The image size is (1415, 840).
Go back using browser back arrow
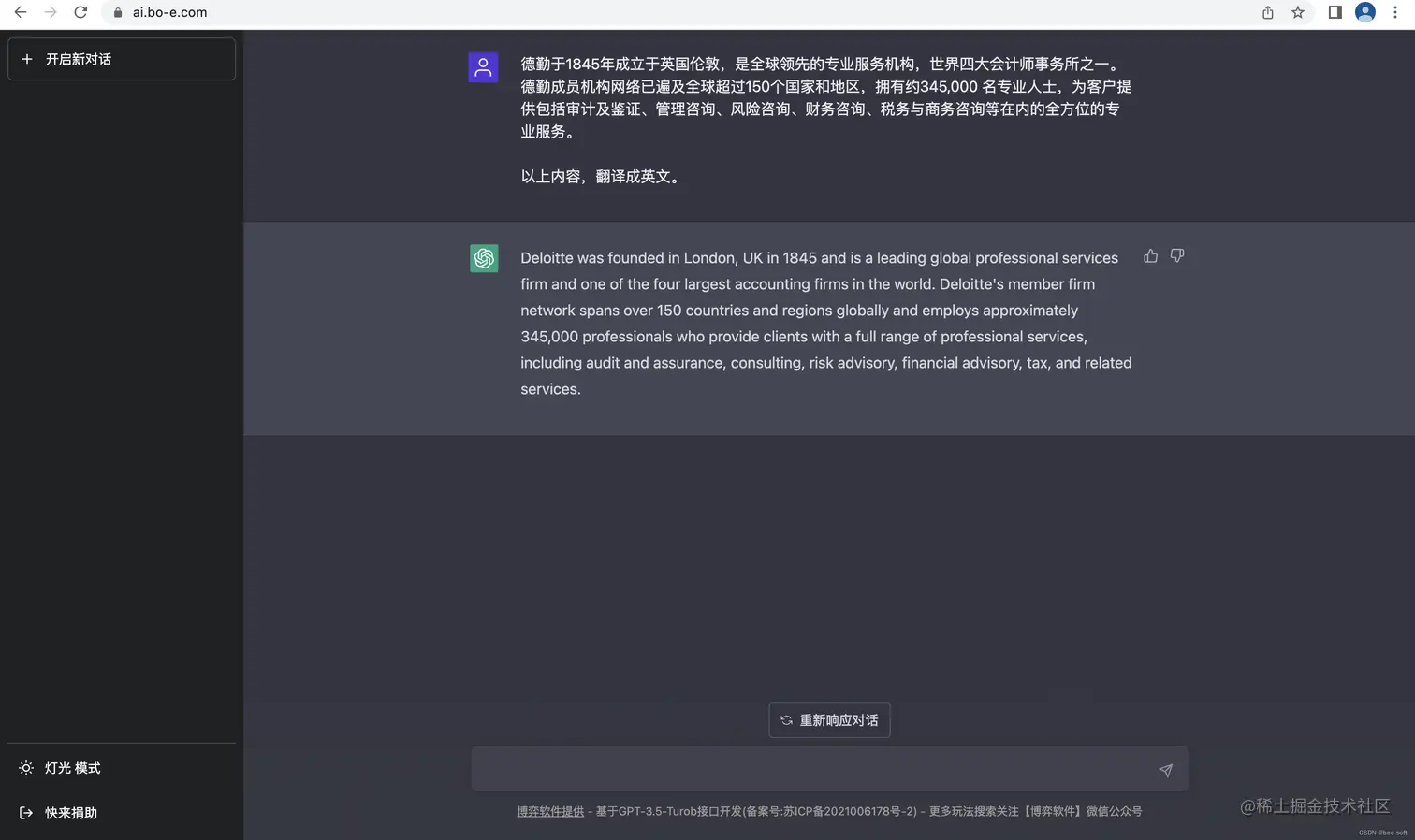[x=21, y=12]
